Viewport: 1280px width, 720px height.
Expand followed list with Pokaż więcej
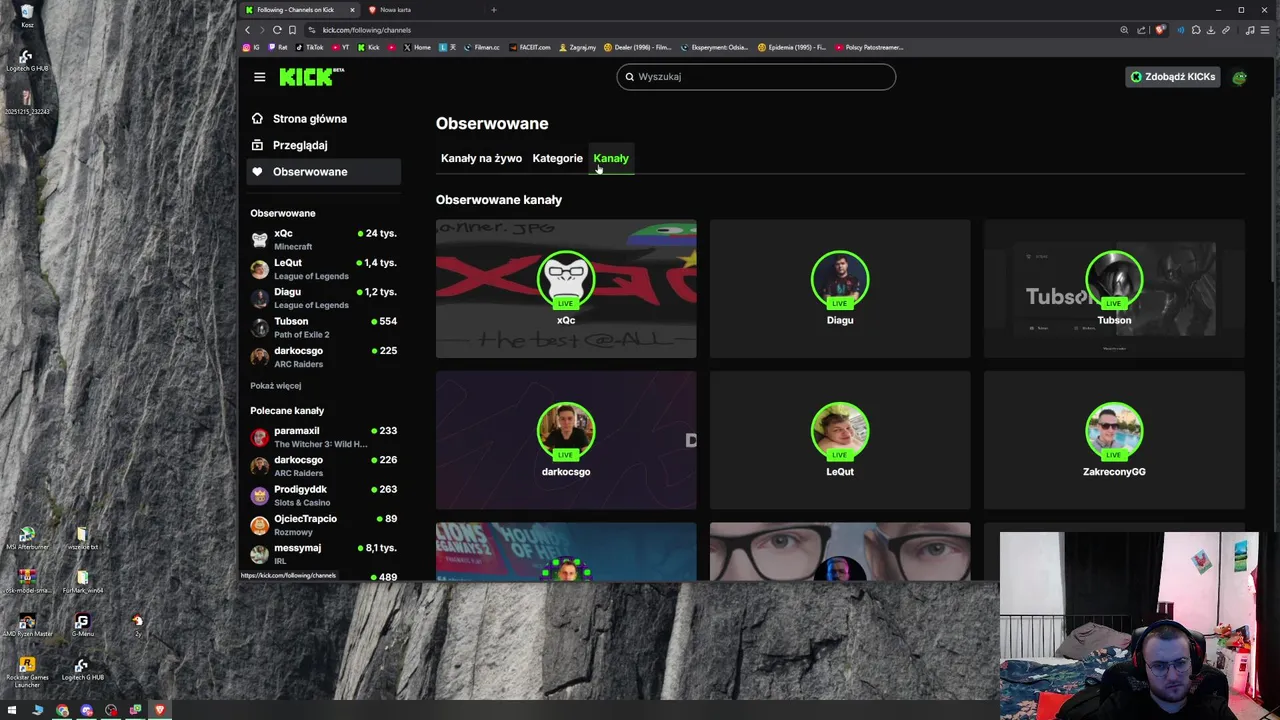point(276,386)
